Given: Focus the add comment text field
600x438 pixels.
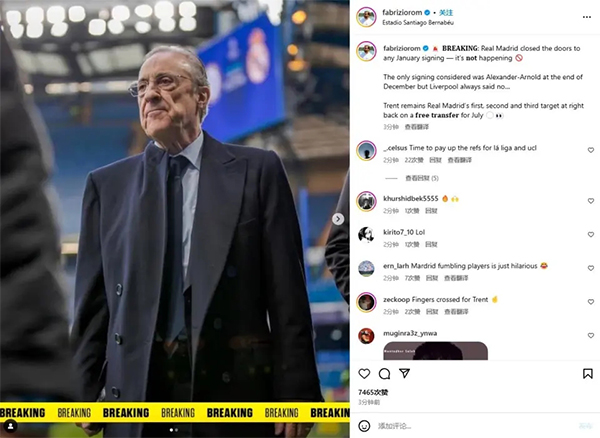Looking at the screenshot, I should (474, 426).
